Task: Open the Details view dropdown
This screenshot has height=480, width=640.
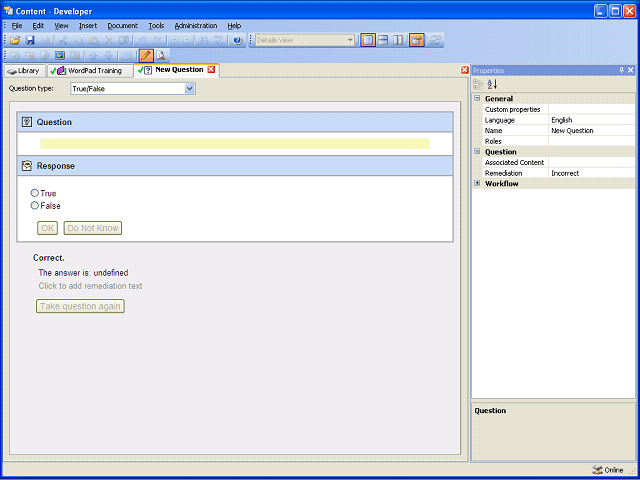Action: 350,40
